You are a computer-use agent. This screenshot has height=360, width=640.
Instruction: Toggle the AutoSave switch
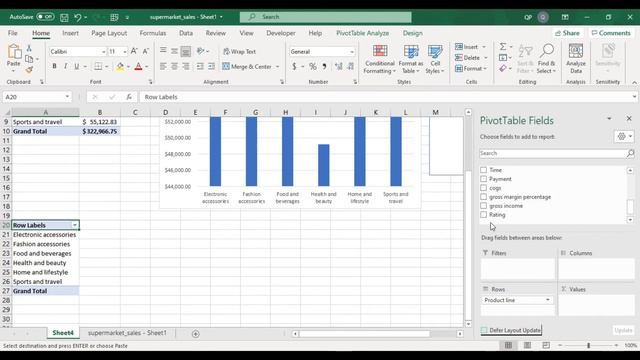click(x=45, y=17)
